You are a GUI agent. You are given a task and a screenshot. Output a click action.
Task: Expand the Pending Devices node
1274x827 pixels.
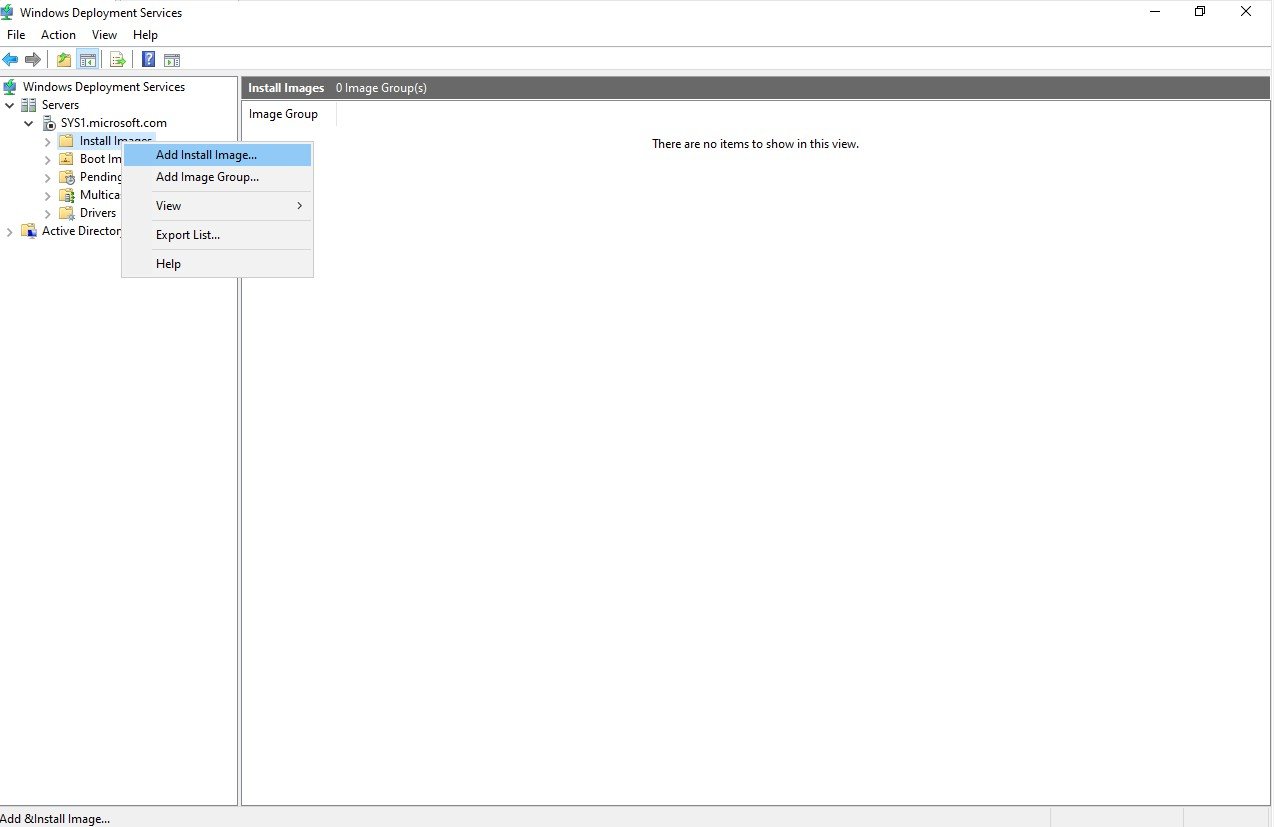click(x=47, y=177)
